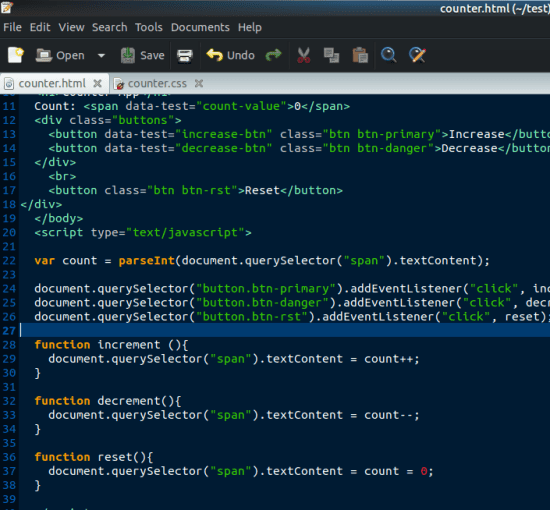550x510 pixels.
Task: Expand the Open recent files dropdown arrow
Action: pyautogui.click(x=101, y=55)
